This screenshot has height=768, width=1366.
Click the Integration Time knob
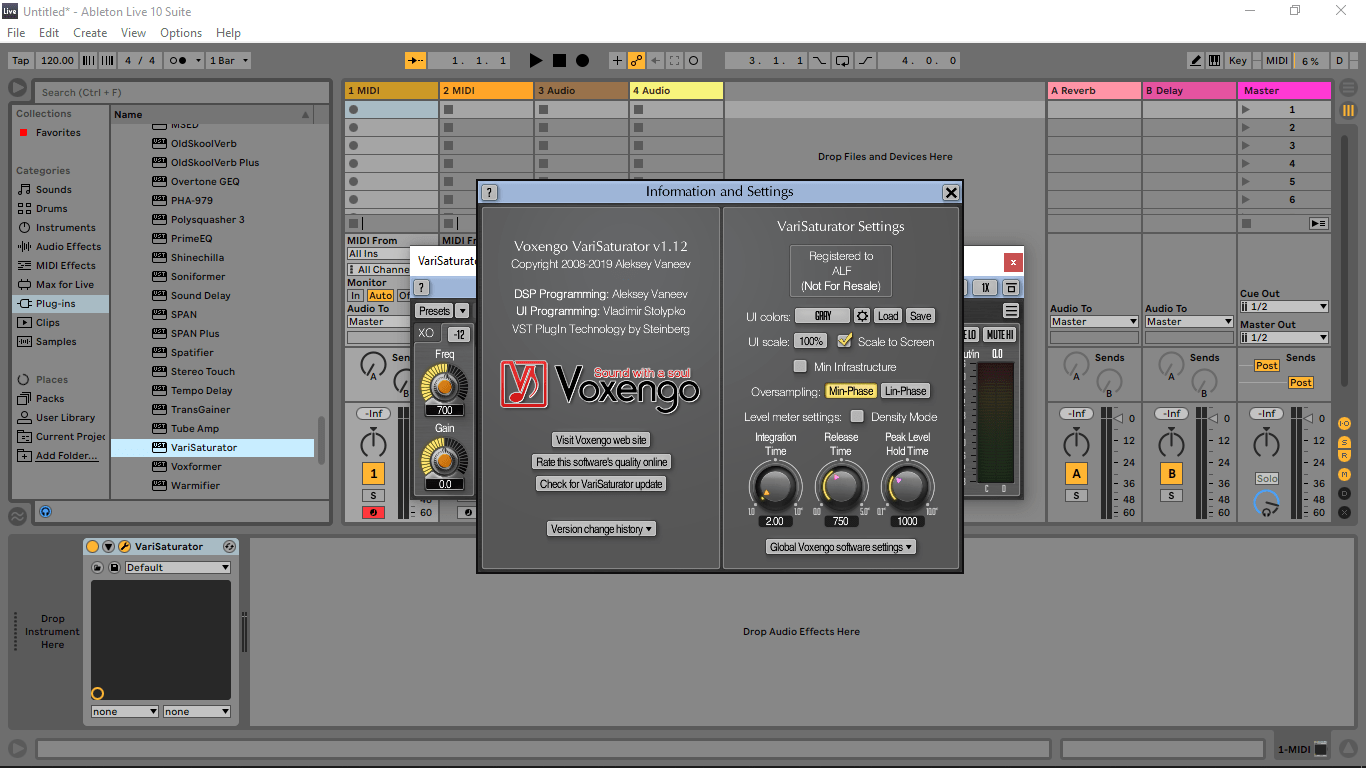tap(775, 486)
